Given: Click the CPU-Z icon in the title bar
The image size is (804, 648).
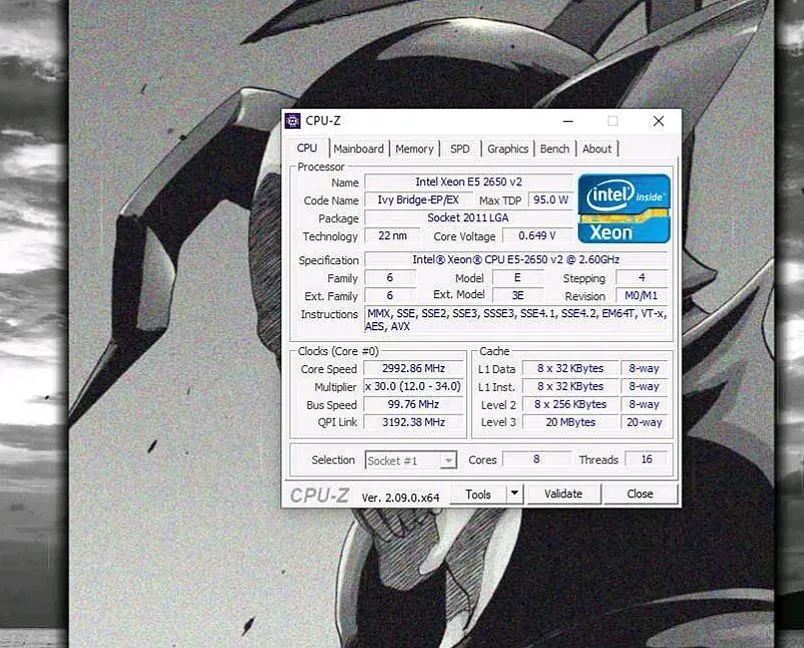Looking at the screenshot, I should (x=294, y=120).
